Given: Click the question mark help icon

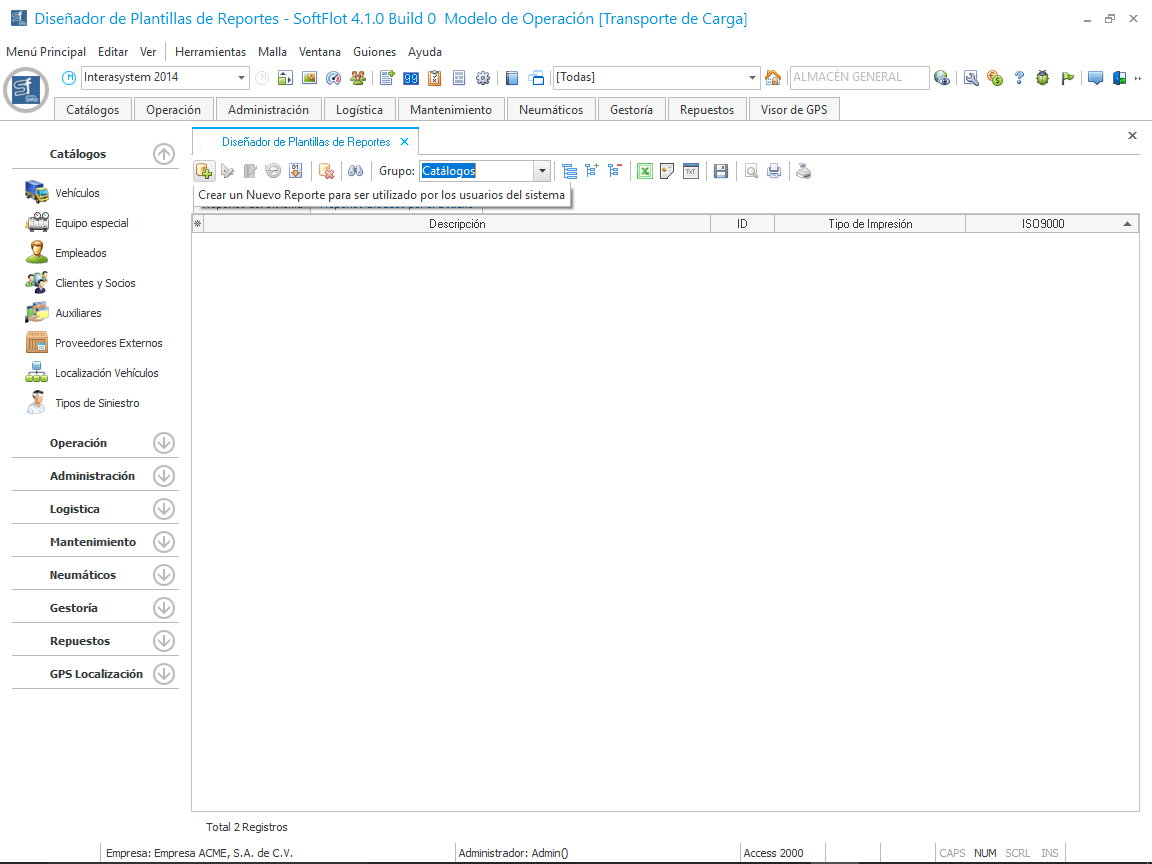Looking at the screenshot, I should [x=1019, y=78].
